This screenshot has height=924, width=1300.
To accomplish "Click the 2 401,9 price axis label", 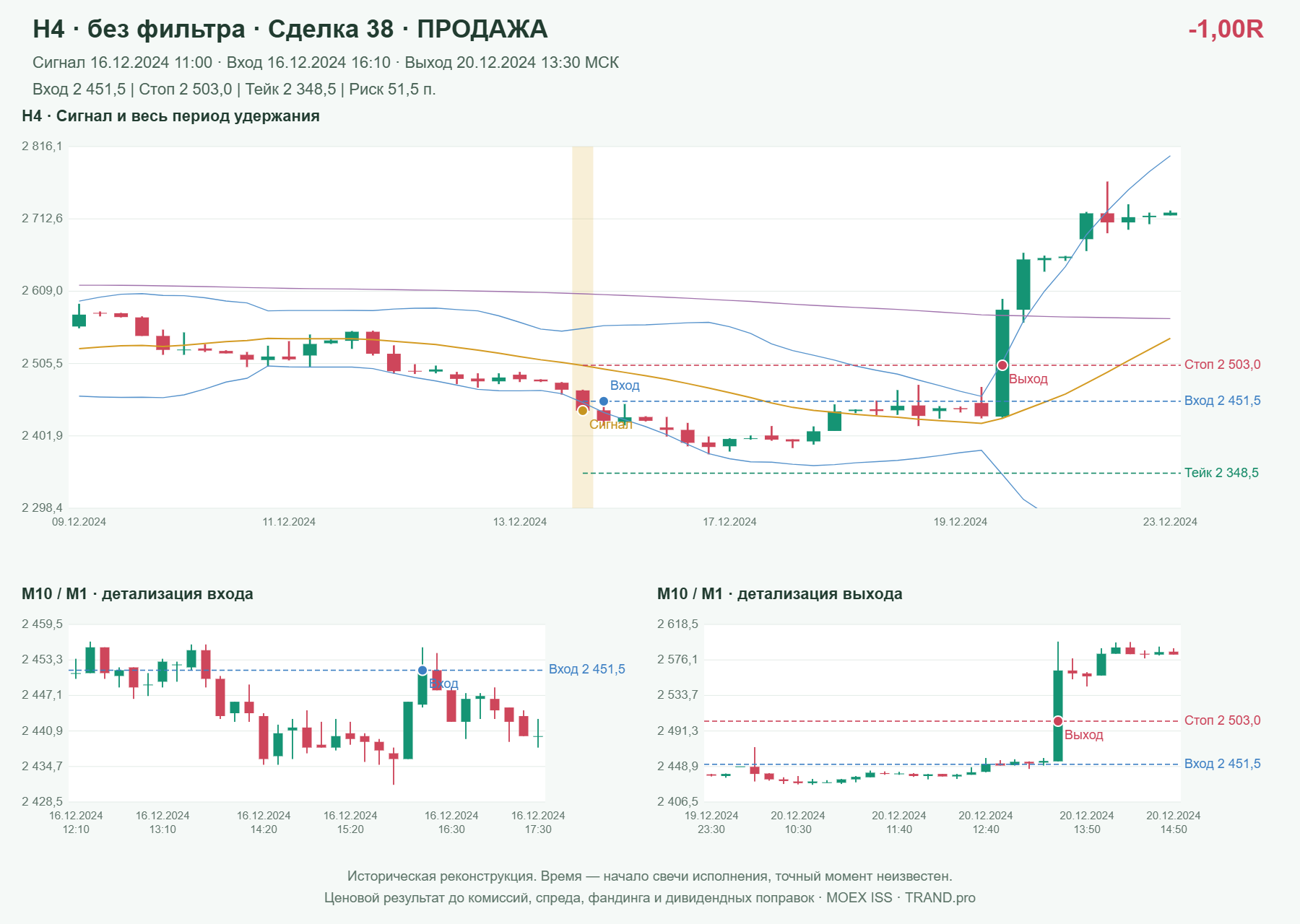I will (42, 435).
